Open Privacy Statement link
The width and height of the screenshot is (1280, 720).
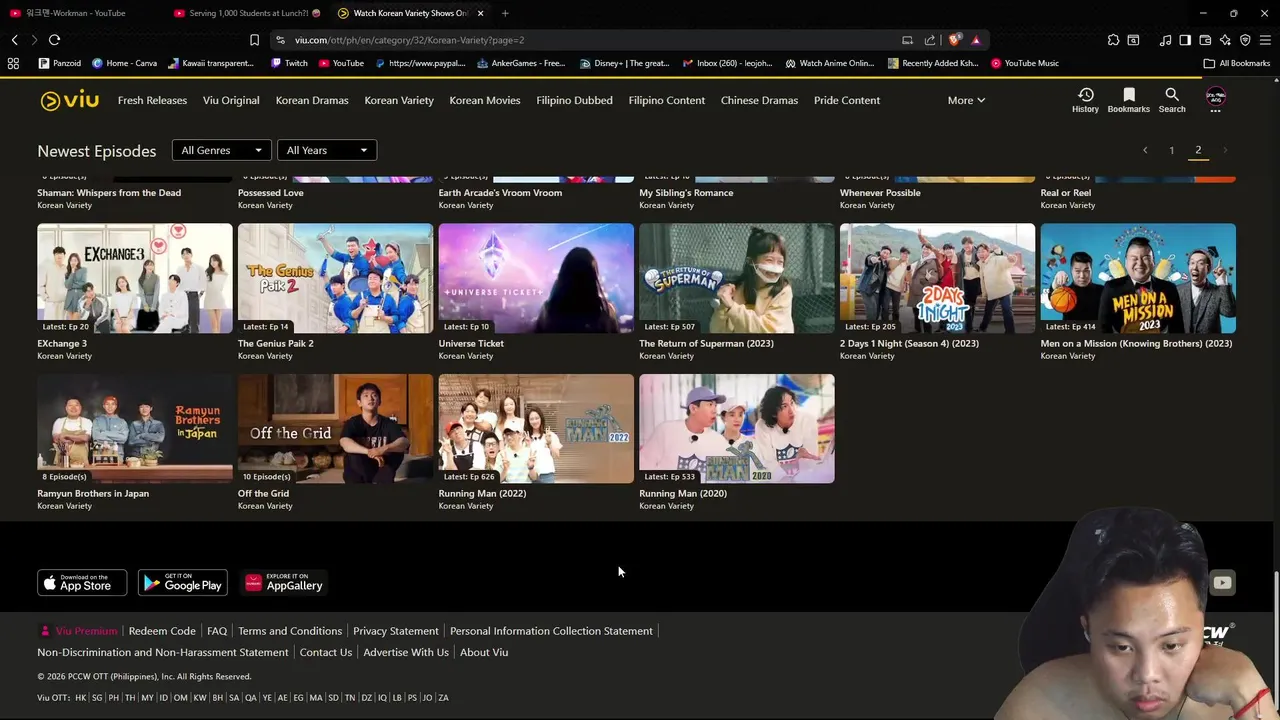pos(396,631)
